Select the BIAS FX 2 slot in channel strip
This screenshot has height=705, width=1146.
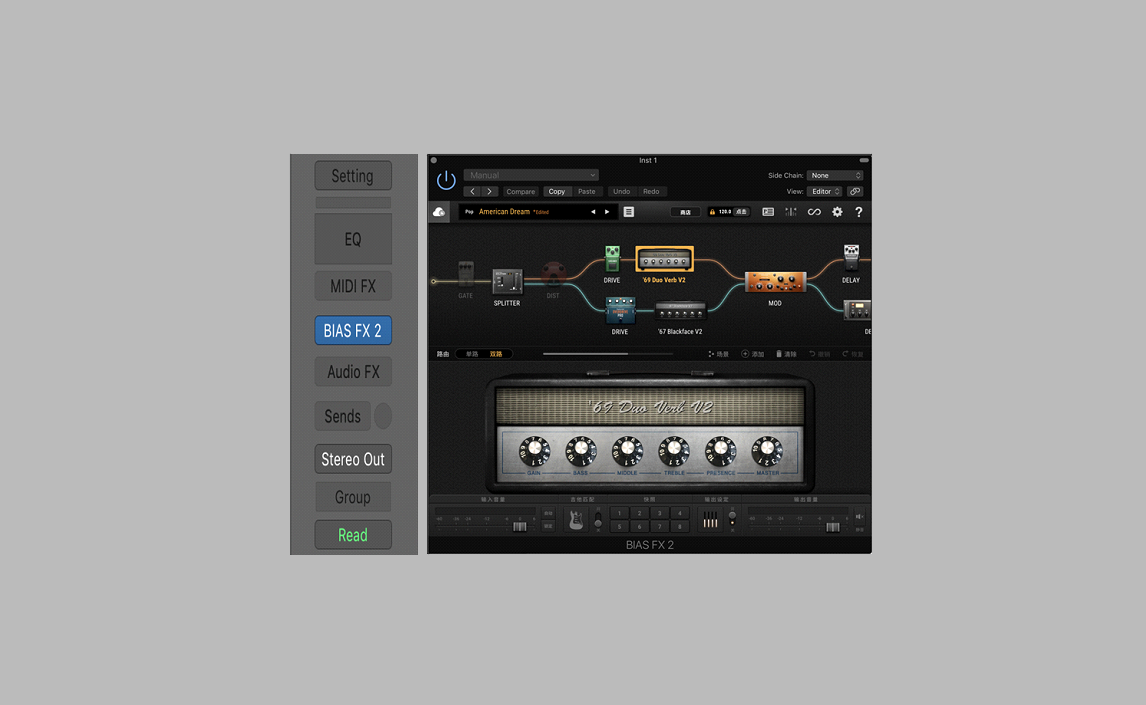click(x=352, y=330)
